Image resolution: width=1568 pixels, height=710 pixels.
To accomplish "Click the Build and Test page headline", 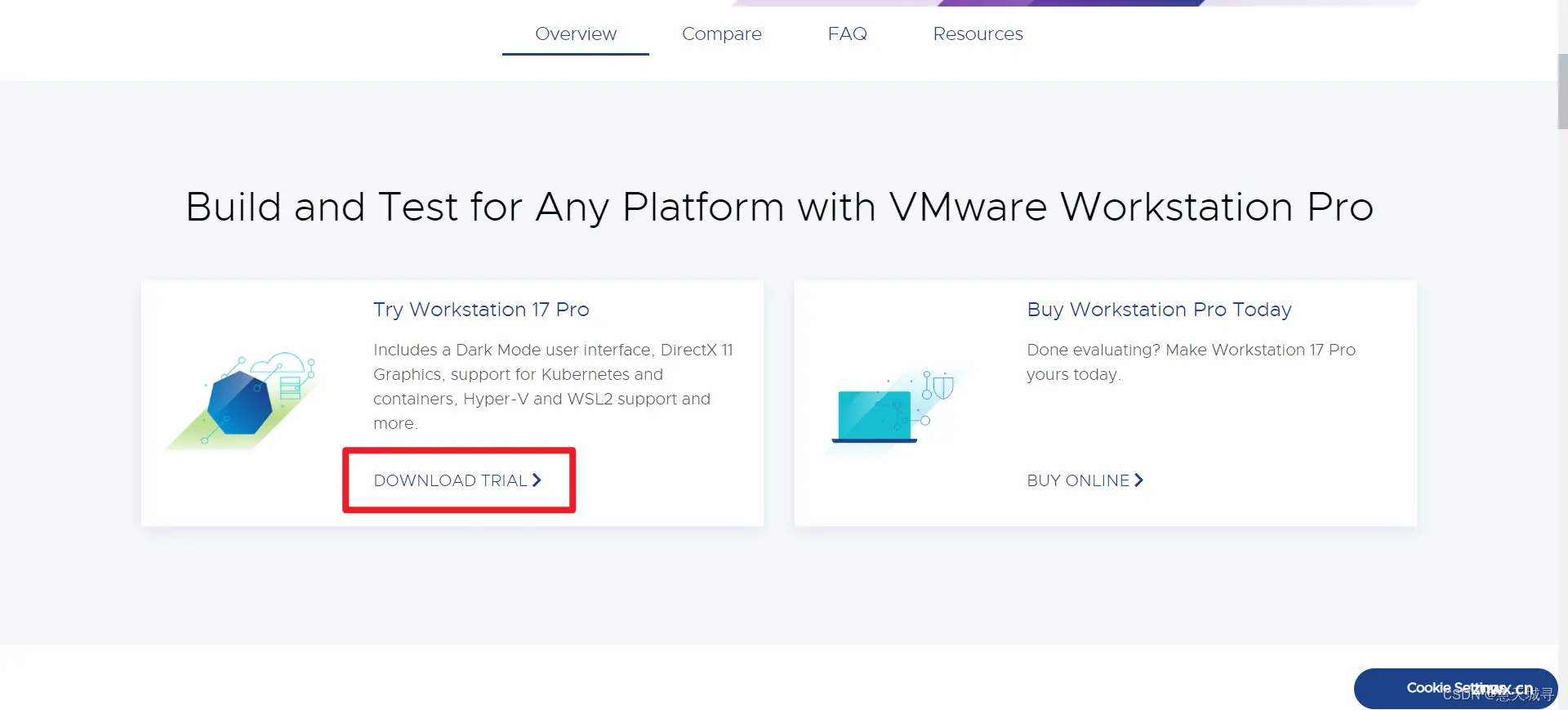I will click(779, 208).
